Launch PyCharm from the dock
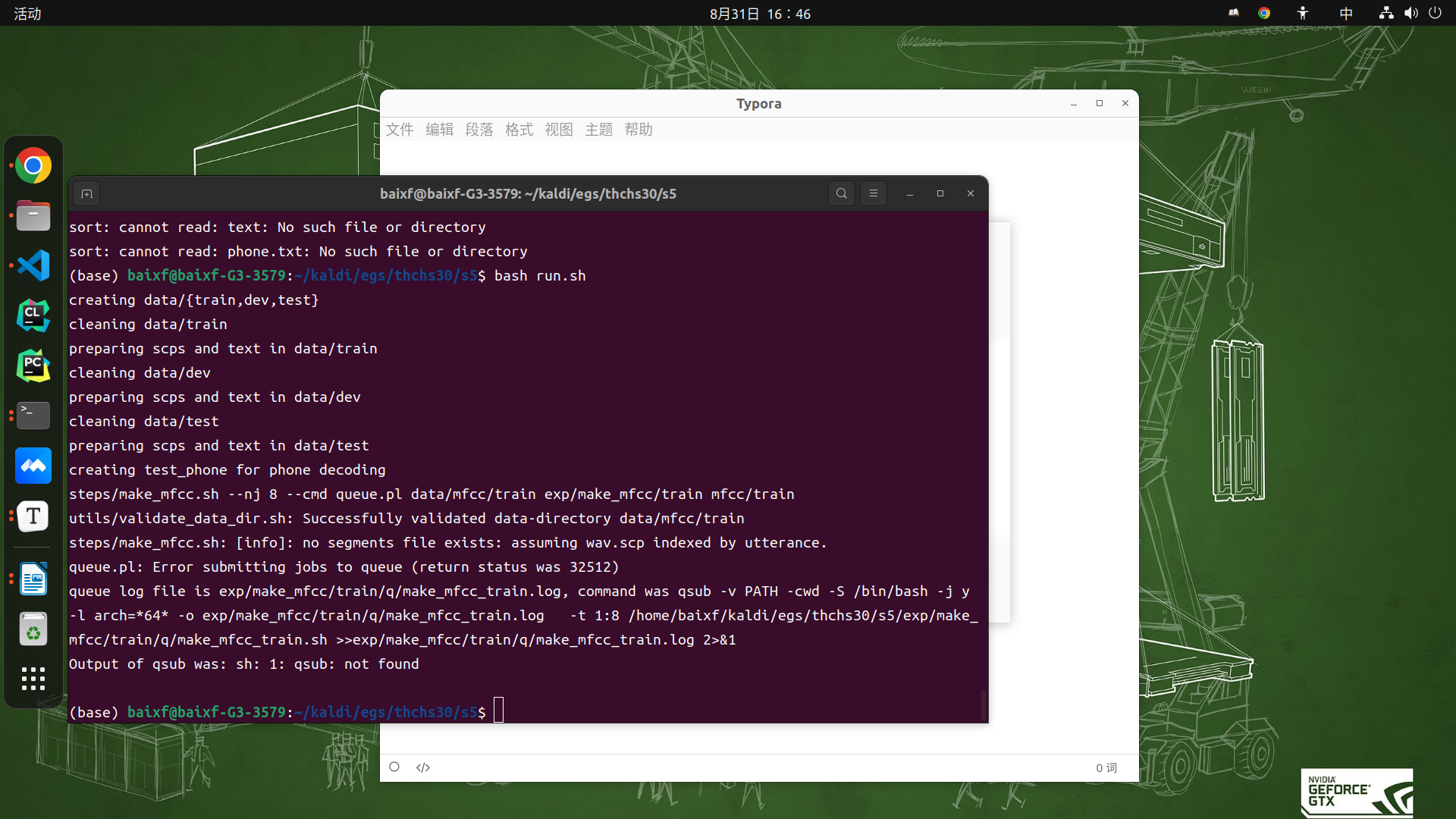 point(33,366)
